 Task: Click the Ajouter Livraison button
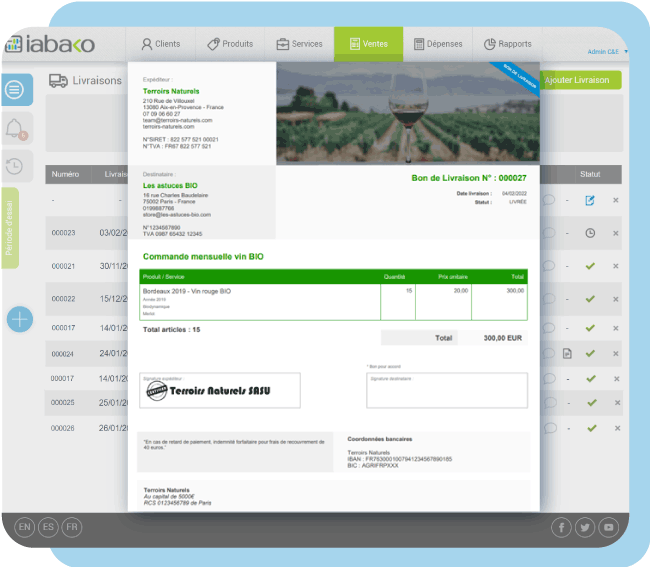[580, 80]
